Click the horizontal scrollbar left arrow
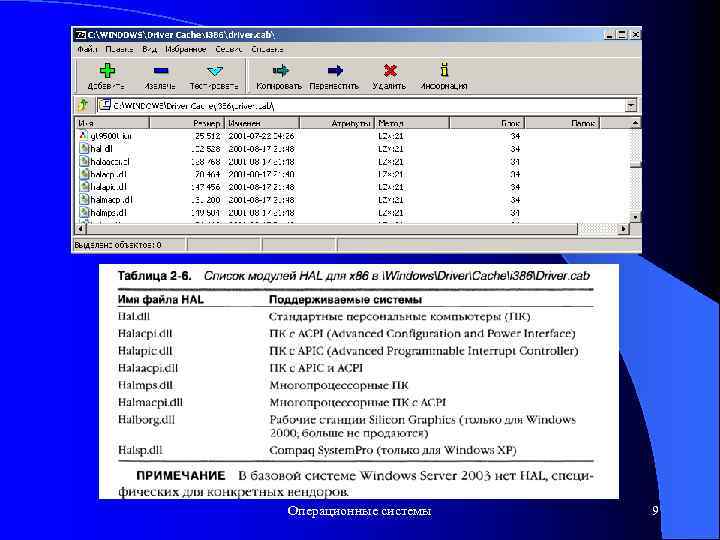This screenshot has width=720, height=540. coord(80,228)
